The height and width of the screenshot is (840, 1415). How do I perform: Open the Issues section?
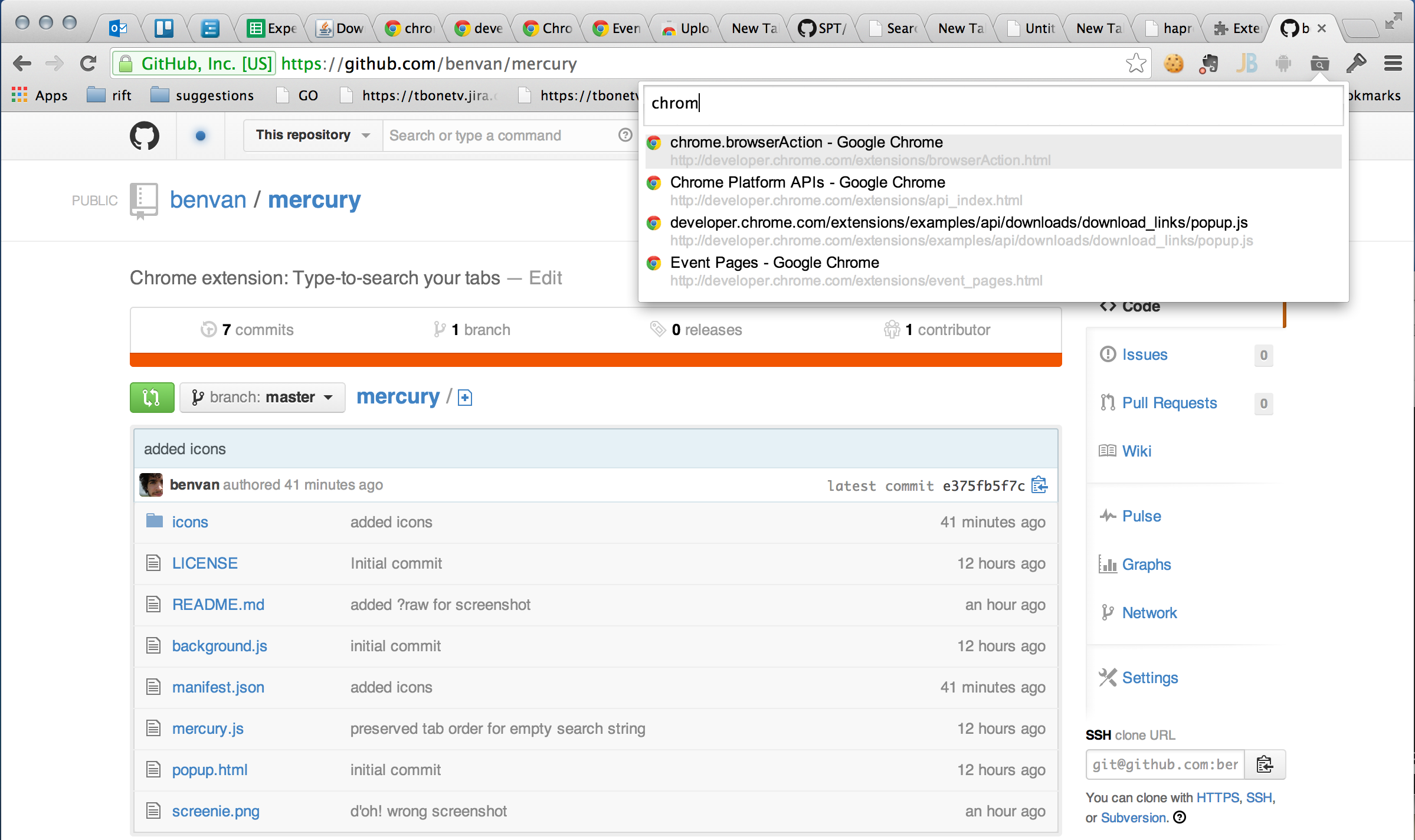coord(1145,355)
